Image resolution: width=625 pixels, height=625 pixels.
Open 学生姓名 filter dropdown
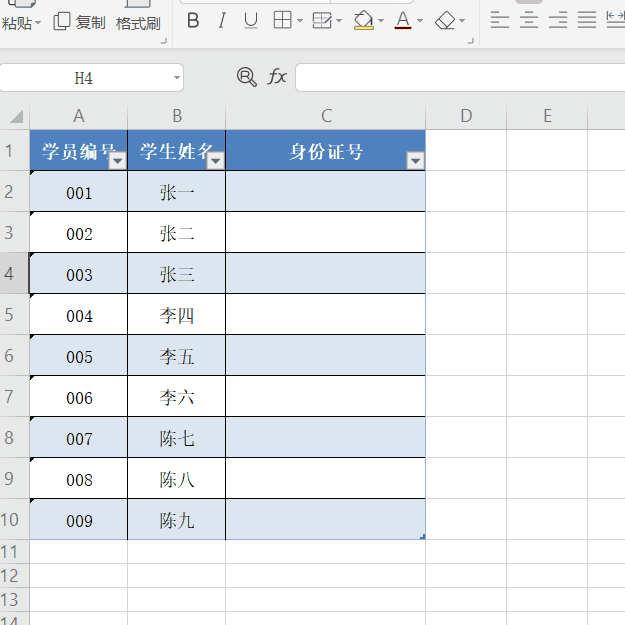216,161
